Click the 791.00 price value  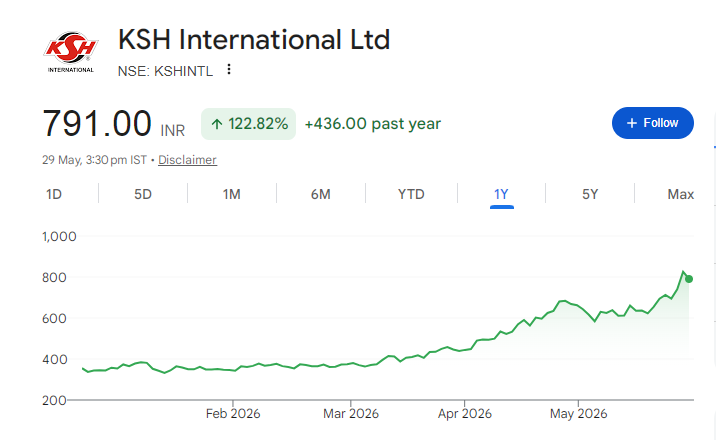pos(97,123)
